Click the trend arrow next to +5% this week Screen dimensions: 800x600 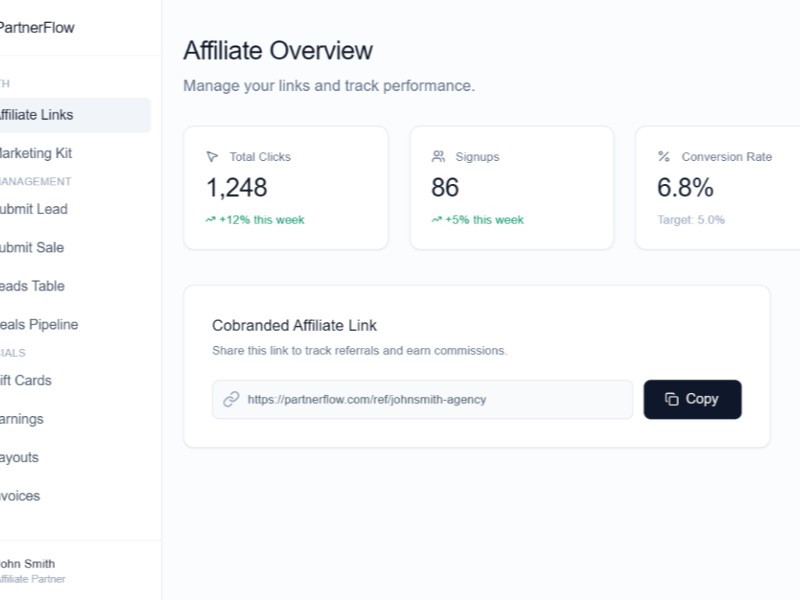(x=436, y=220)
